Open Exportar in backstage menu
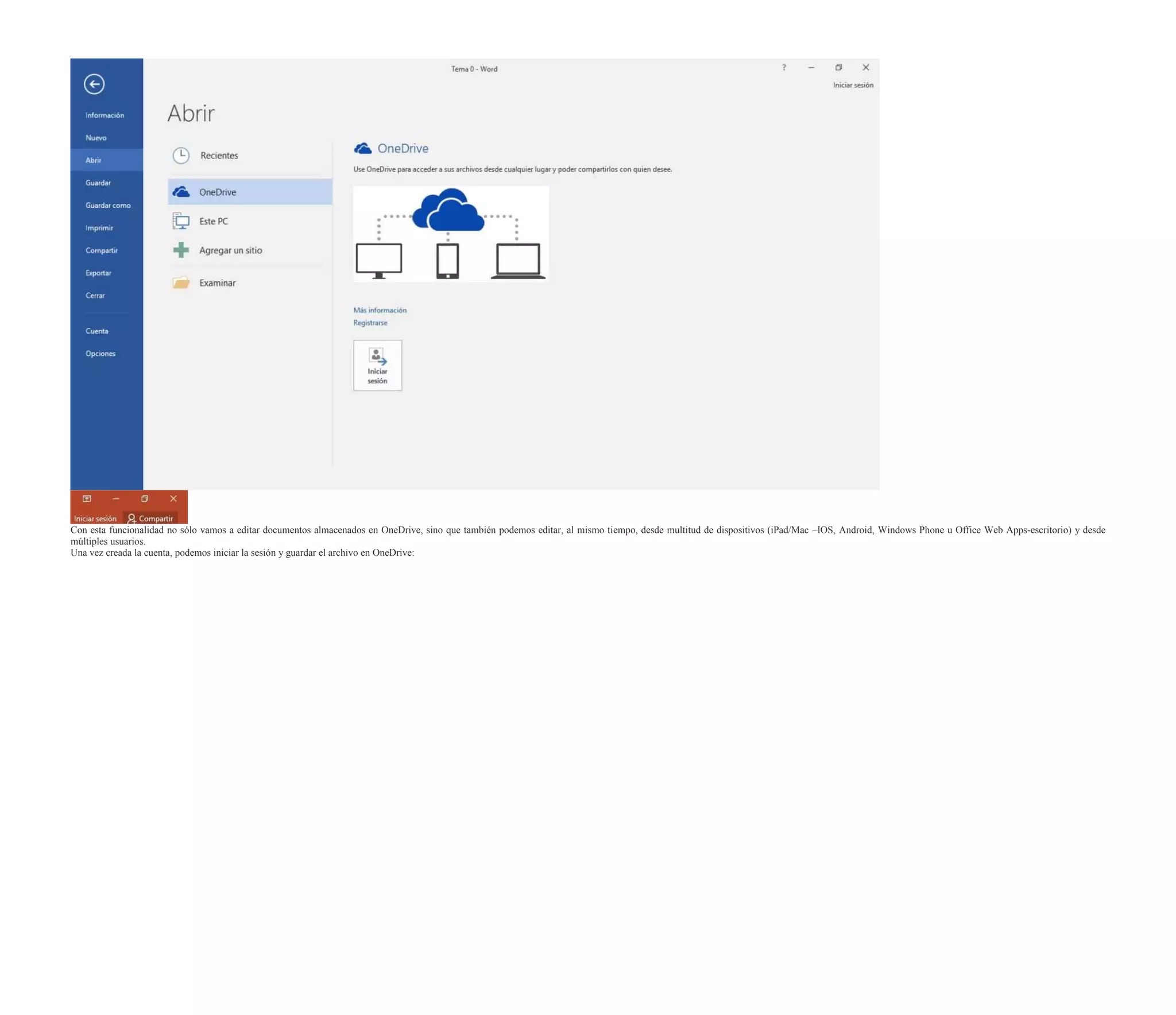Image resolution: width=1176 pixels, height=1015 pixels. tap(98, 273)
